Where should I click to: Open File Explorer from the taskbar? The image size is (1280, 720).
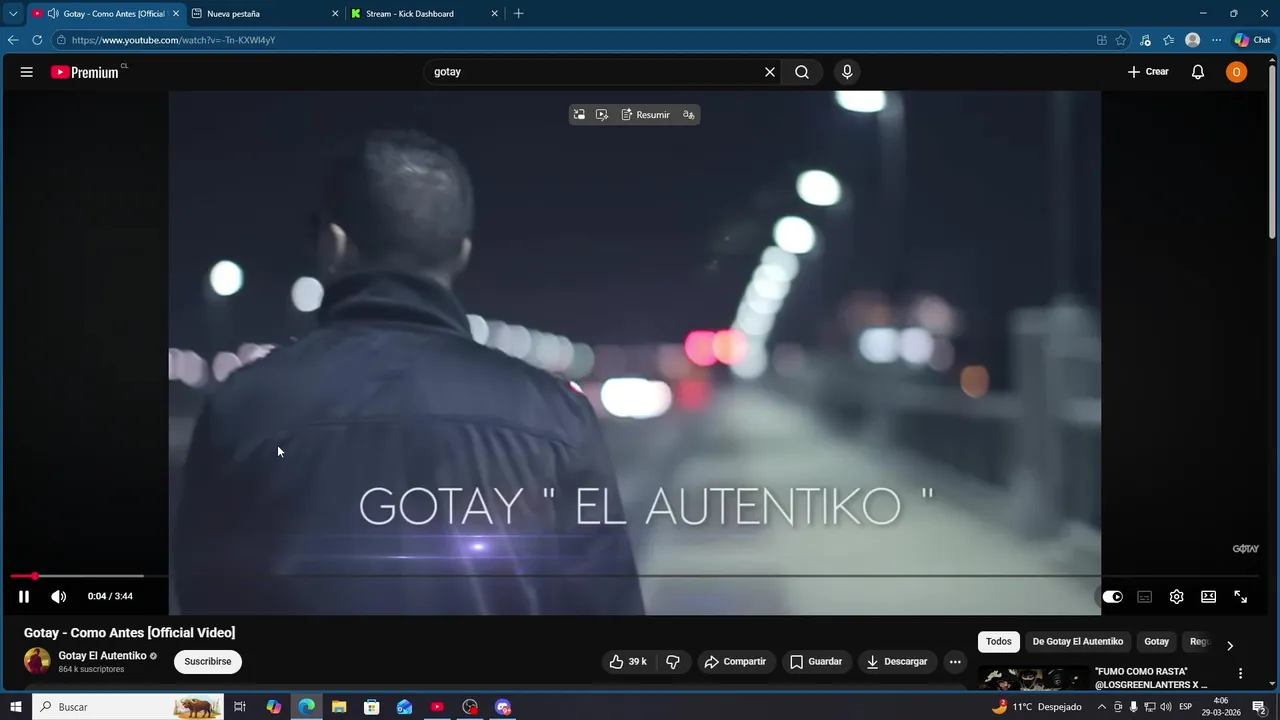(339, 707)
